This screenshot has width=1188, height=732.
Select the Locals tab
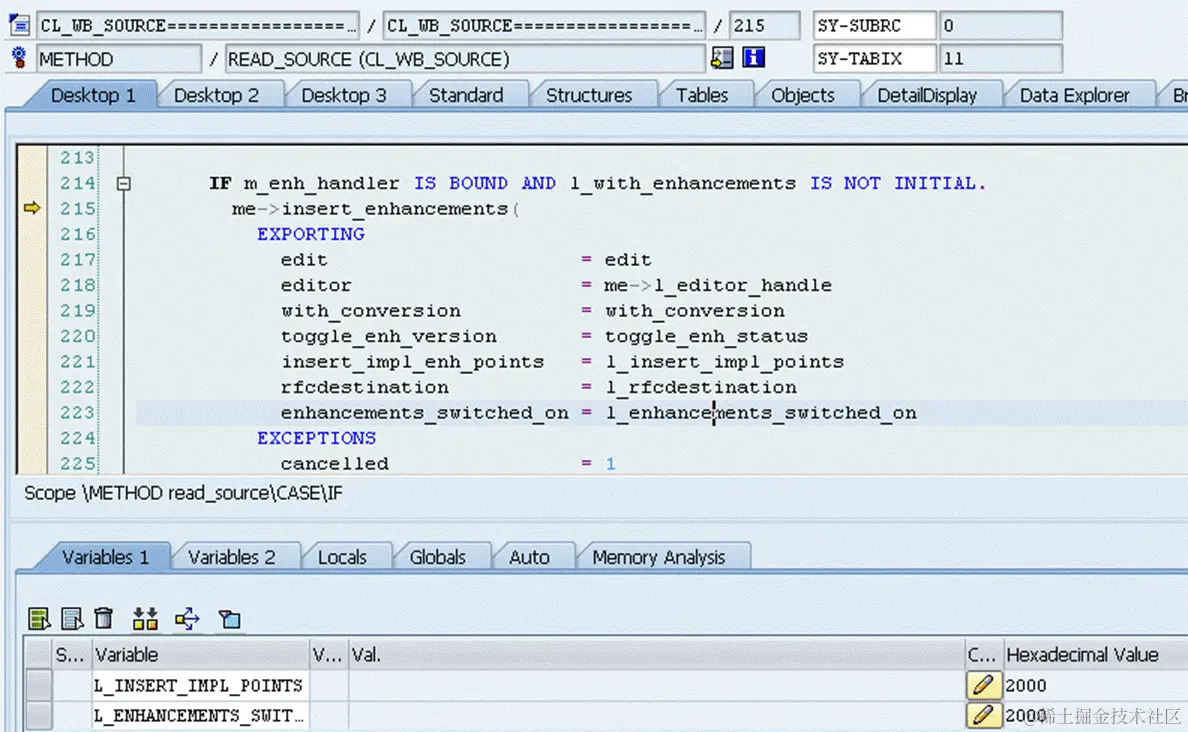pyautogui.click(x=342, y=558)
